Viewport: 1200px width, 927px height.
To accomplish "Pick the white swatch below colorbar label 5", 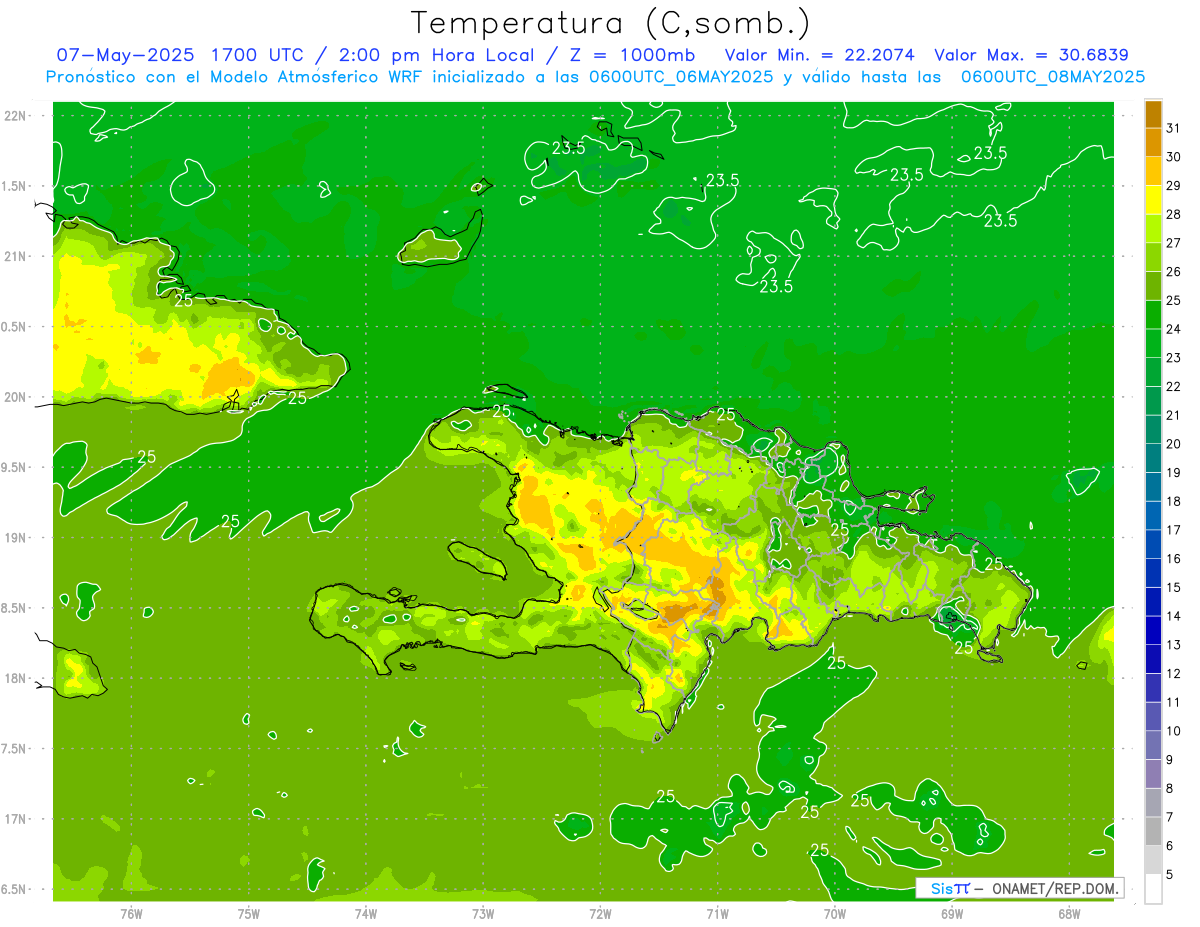I will [1153, 889].
